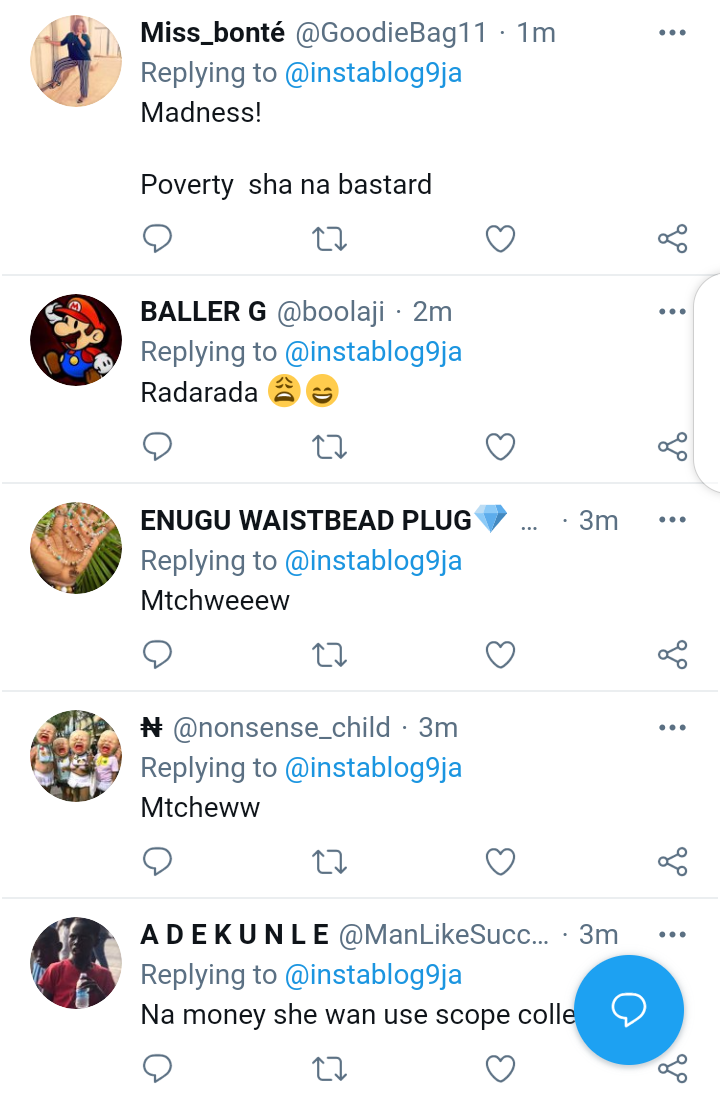Like ENUGU WAISTBEAD PLUG's reply
720x1093 pixels.
pos(500,655)
